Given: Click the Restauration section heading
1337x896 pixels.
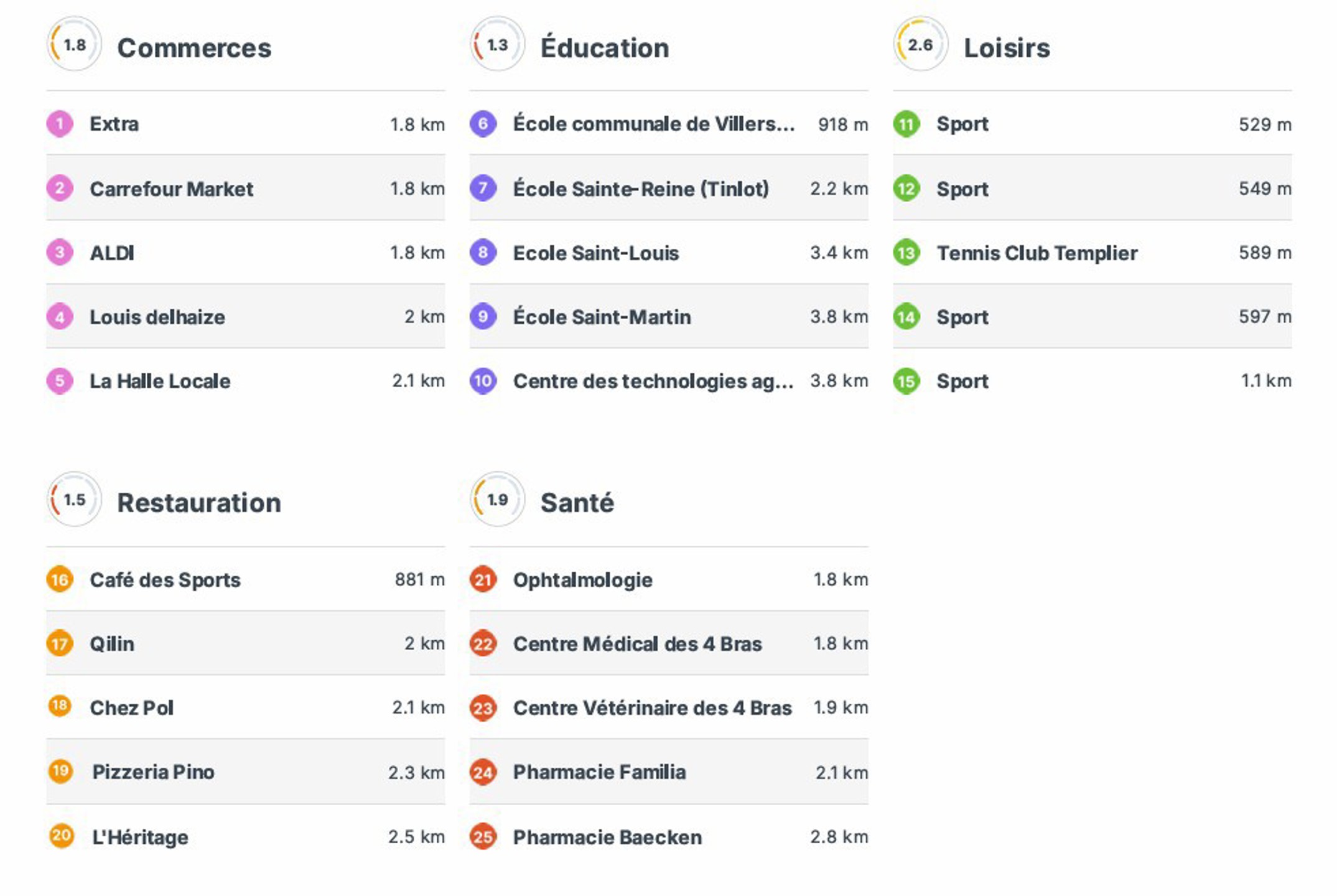Looking at the screenshot, I should coord(199,503).
